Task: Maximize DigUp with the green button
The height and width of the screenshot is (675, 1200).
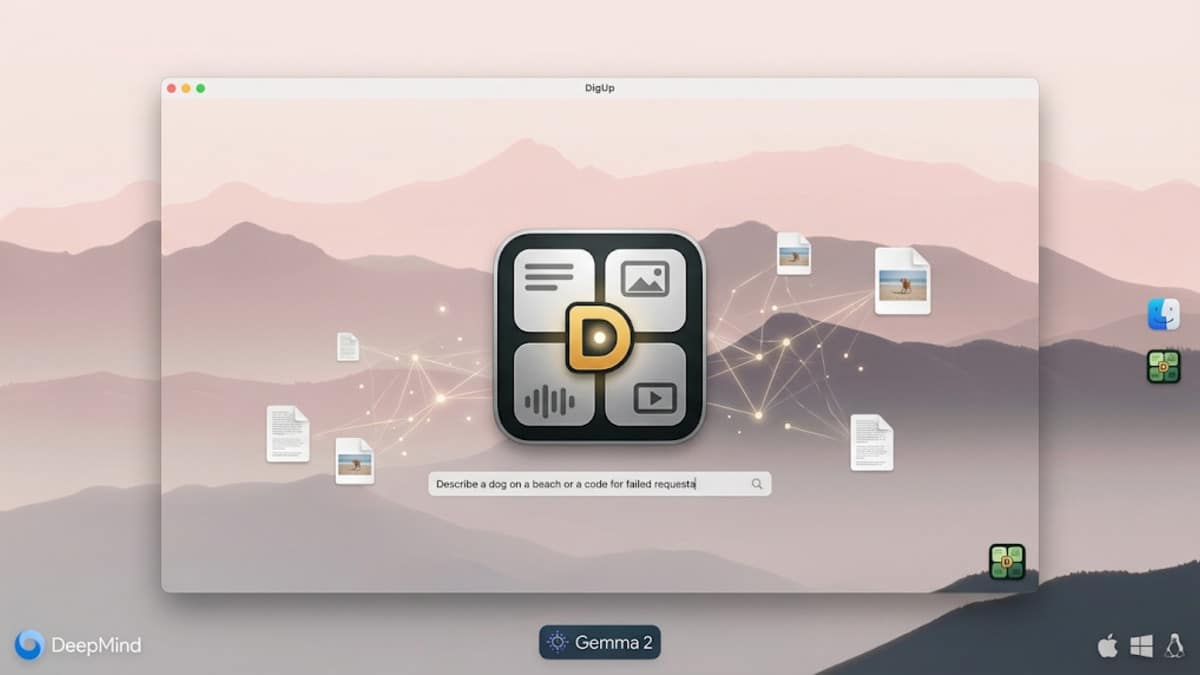Action: tap(200, 88)
